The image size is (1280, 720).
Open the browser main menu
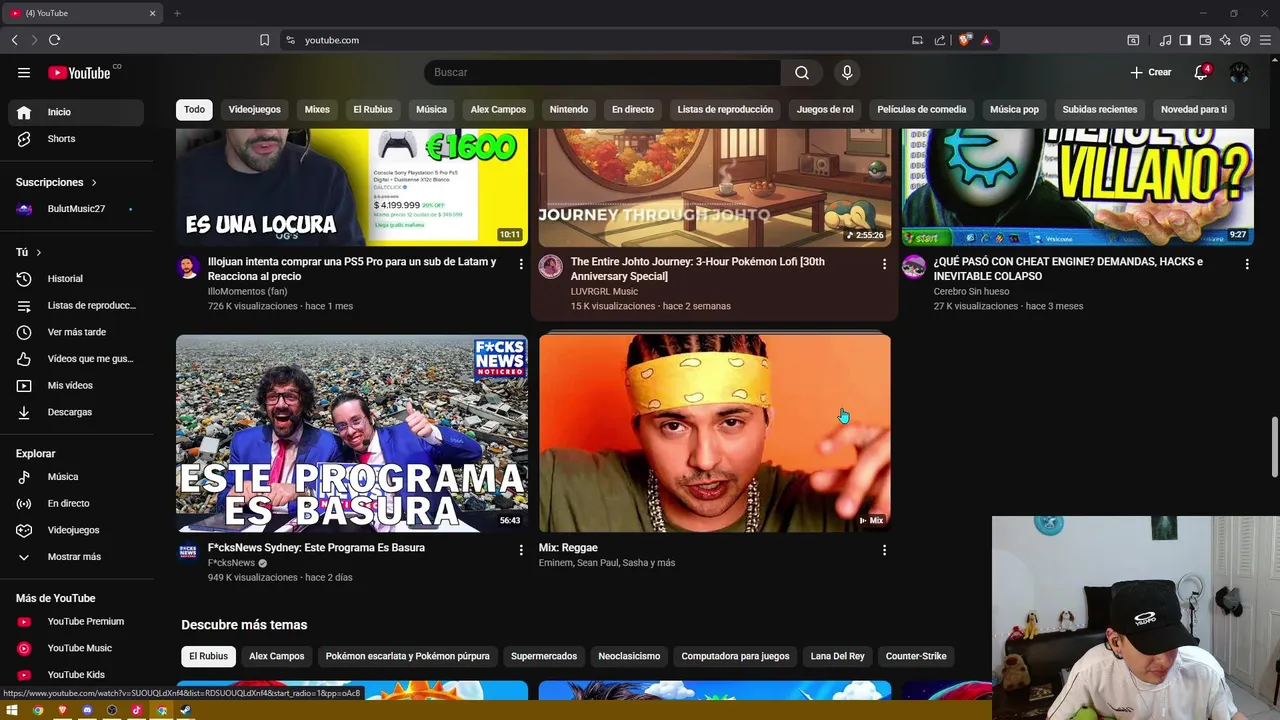click(x=1265, y=40)
